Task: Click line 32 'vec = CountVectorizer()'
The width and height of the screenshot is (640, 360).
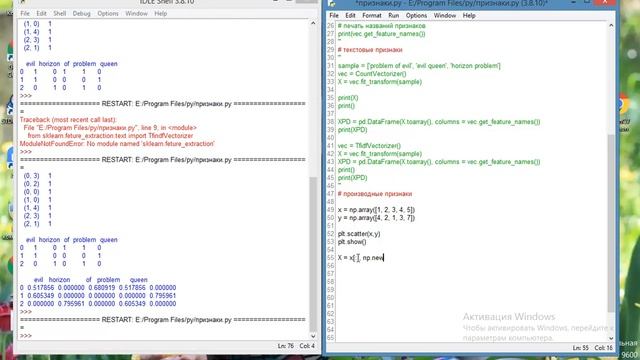Action: pyautogui.click(x=372, y=74)
